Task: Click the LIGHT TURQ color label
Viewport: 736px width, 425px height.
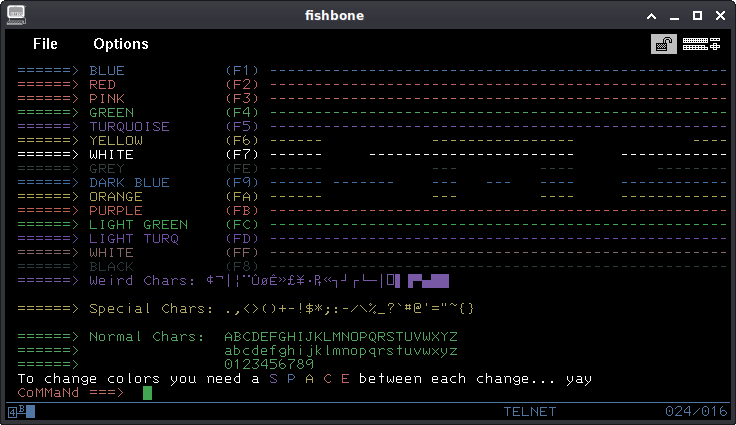Action: 134,239
